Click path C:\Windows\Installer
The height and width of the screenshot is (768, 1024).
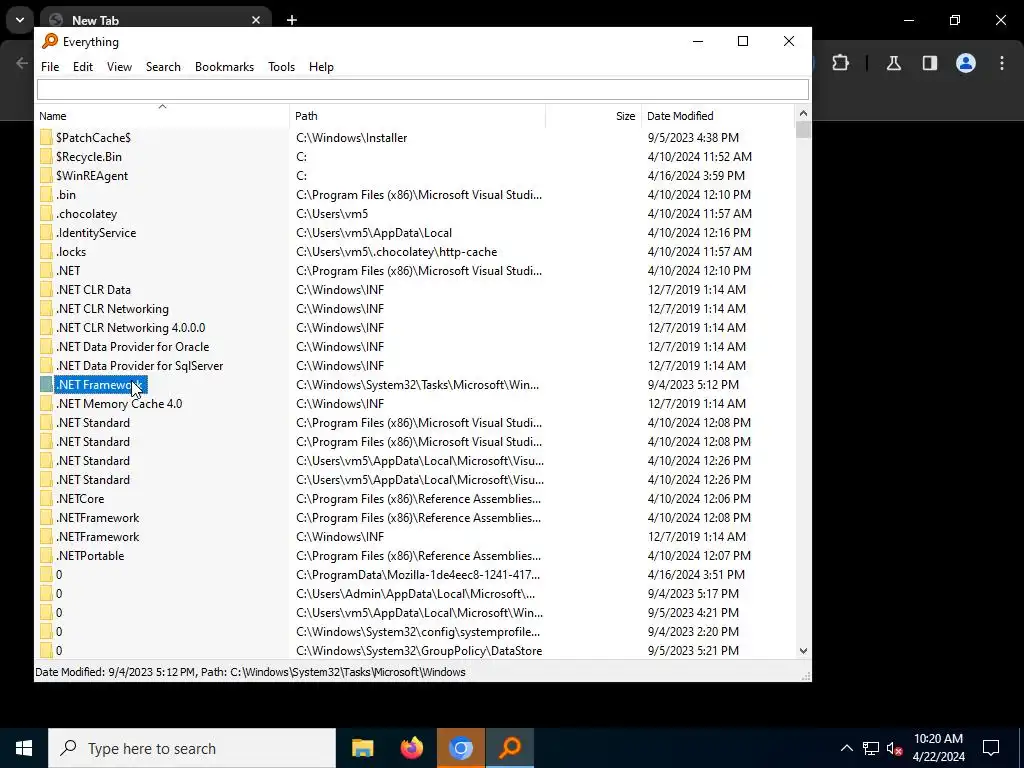pos(351,138)
